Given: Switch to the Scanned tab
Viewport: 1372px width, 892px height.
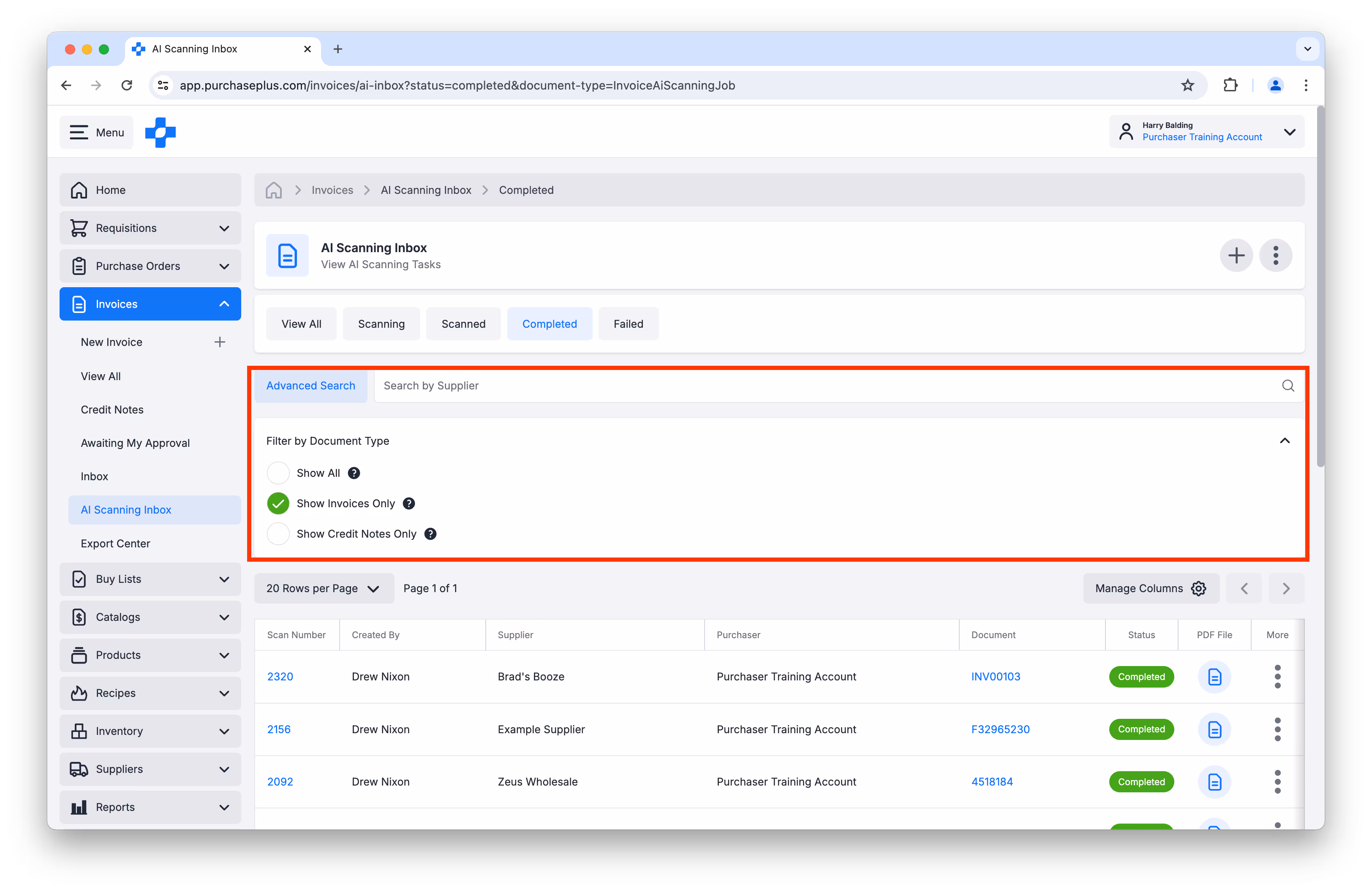Looking at the screenshot, I should (463, 324).
